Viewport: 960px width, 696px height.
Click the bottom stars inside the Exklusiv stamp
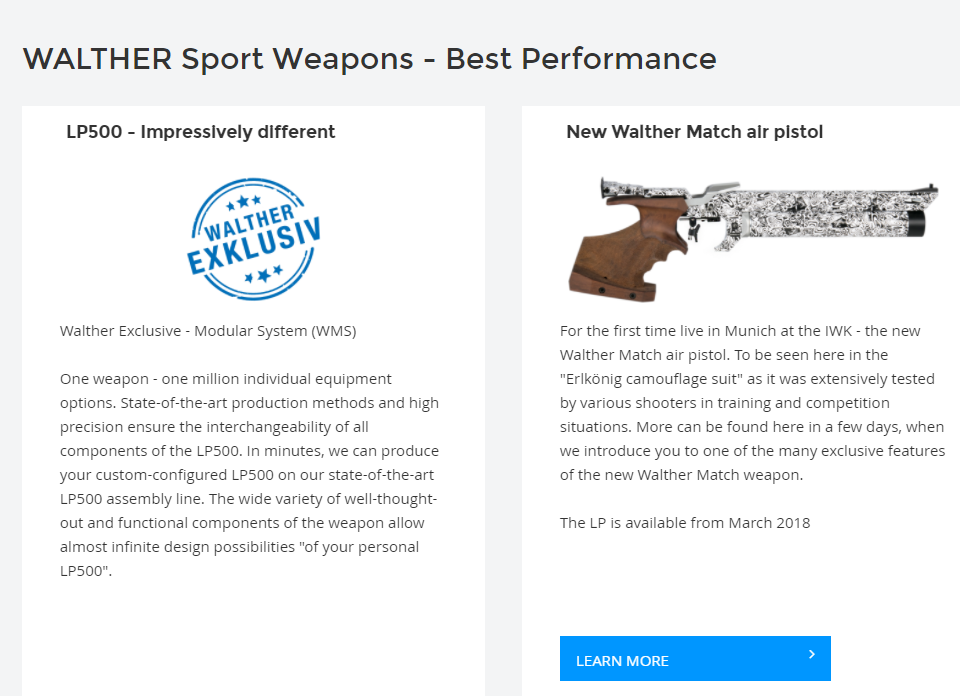click(264, 274)
